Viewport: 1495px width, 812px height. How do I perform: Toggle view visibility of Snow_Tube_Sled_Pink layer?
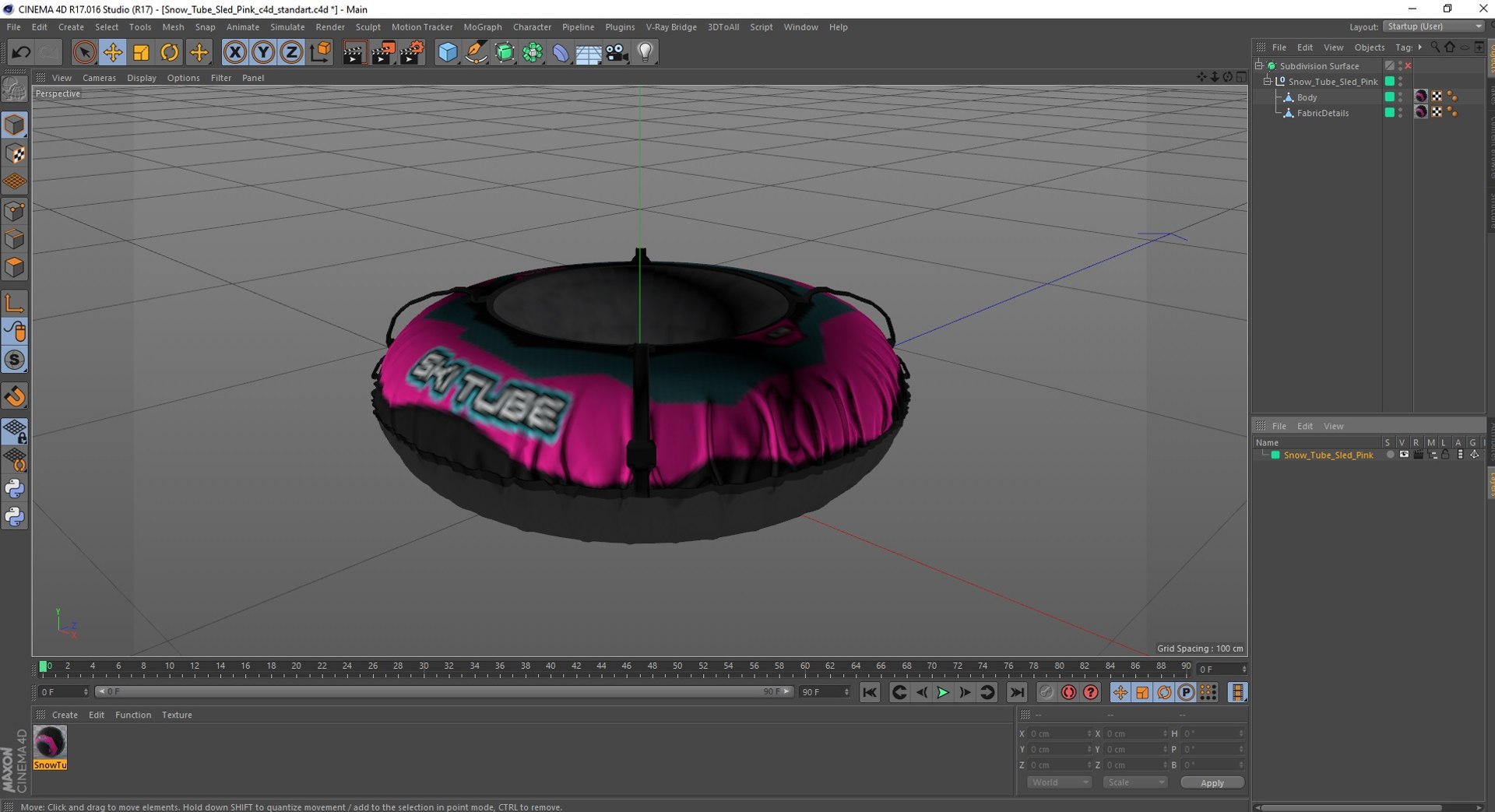(1404, 455)
